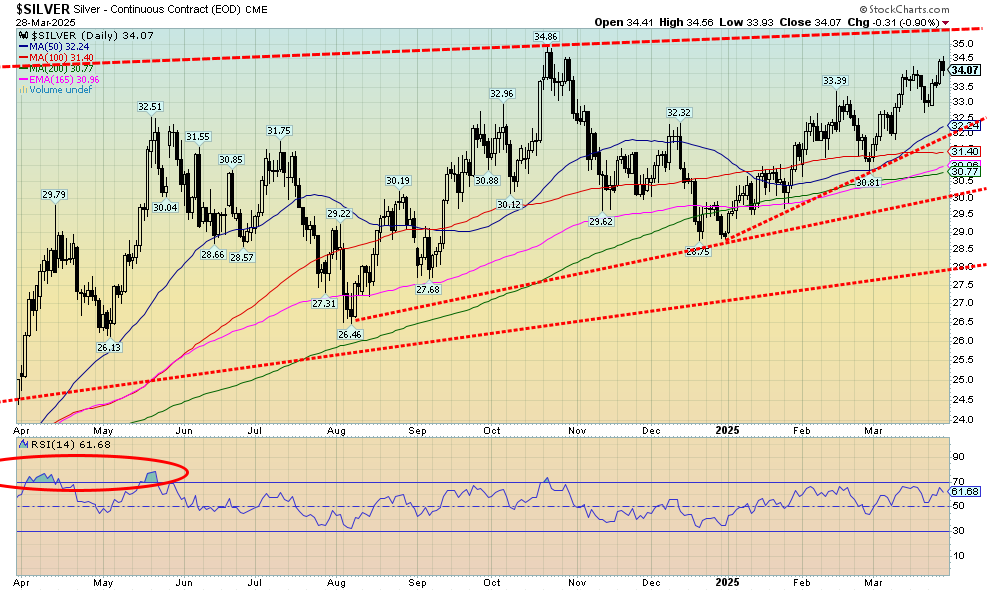Click the magenta EMA(165) line swatch
Screen dimensions: 990x591
pyautogui.click(x=23, y=79)
